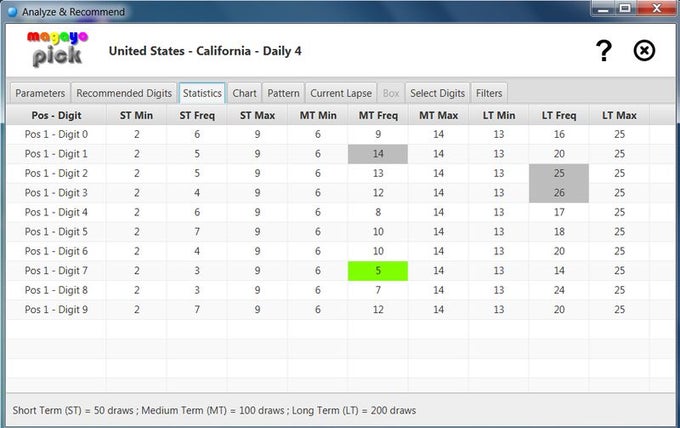Select row 'Pos 1 - Digit 8'

340,290
